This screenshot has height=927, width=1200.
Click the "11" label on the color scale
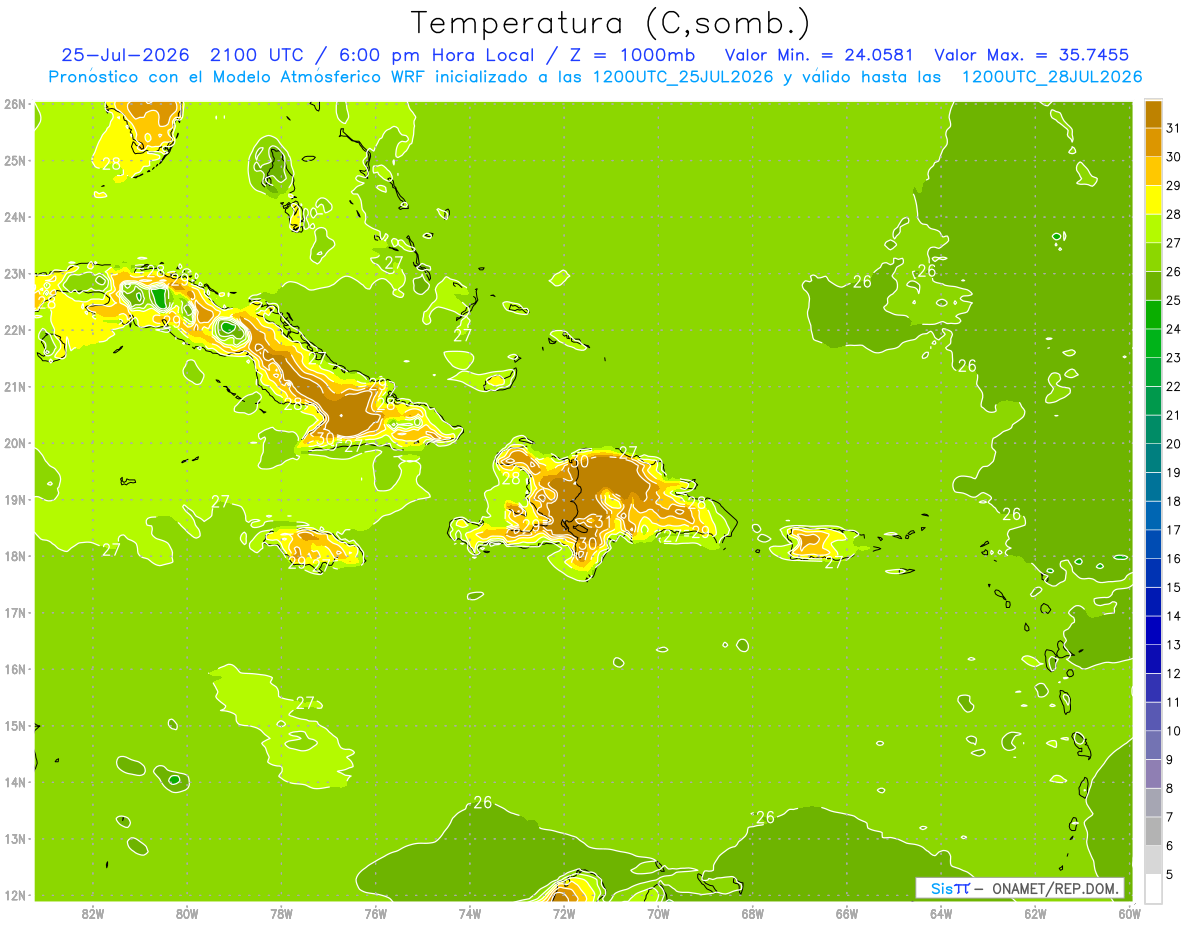click(1173, 702)
